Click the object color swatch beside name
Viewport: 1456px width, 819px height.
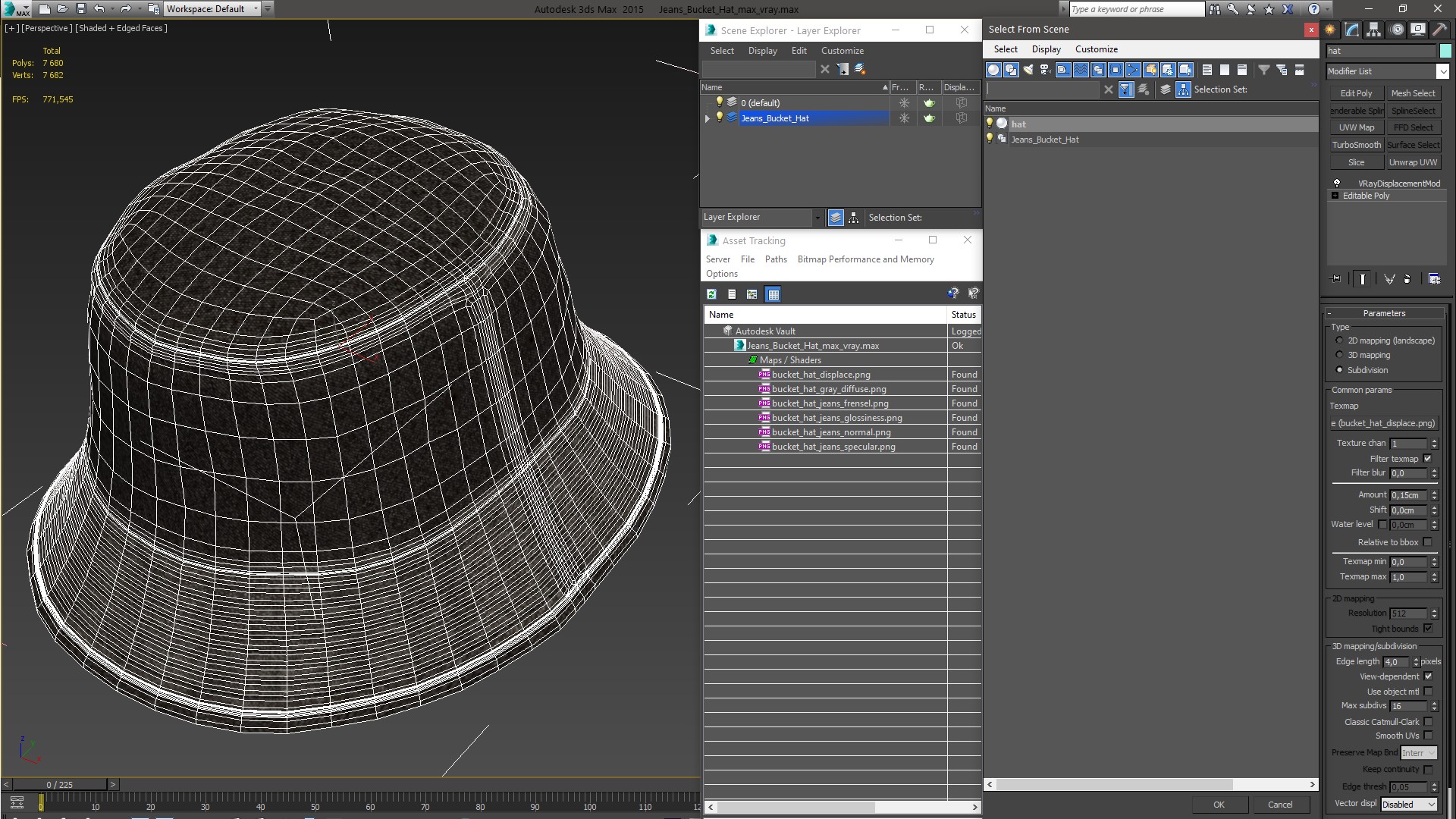point(1445,51)
